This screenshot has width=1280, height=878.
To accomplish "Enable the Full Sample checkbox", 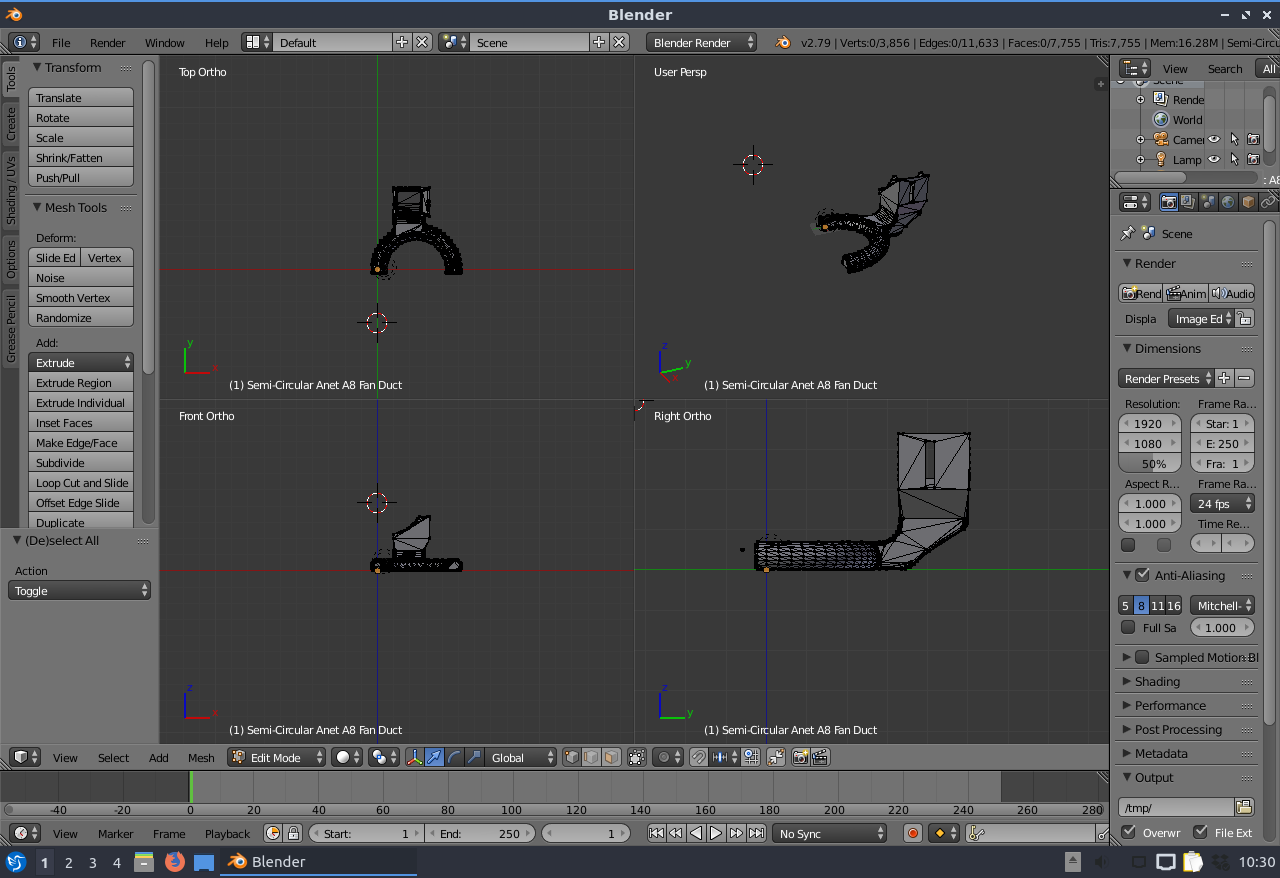I will (1128, 628).
